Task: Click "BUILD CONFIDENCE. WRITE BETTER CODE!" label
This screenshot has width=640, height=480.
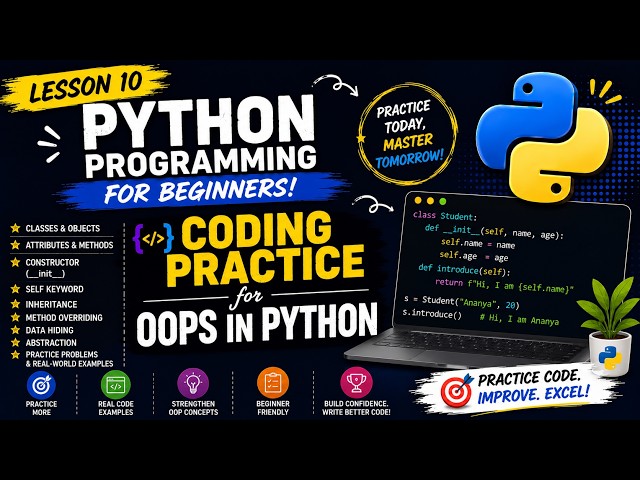Action: pyautogui.click(x=356, y=408)
